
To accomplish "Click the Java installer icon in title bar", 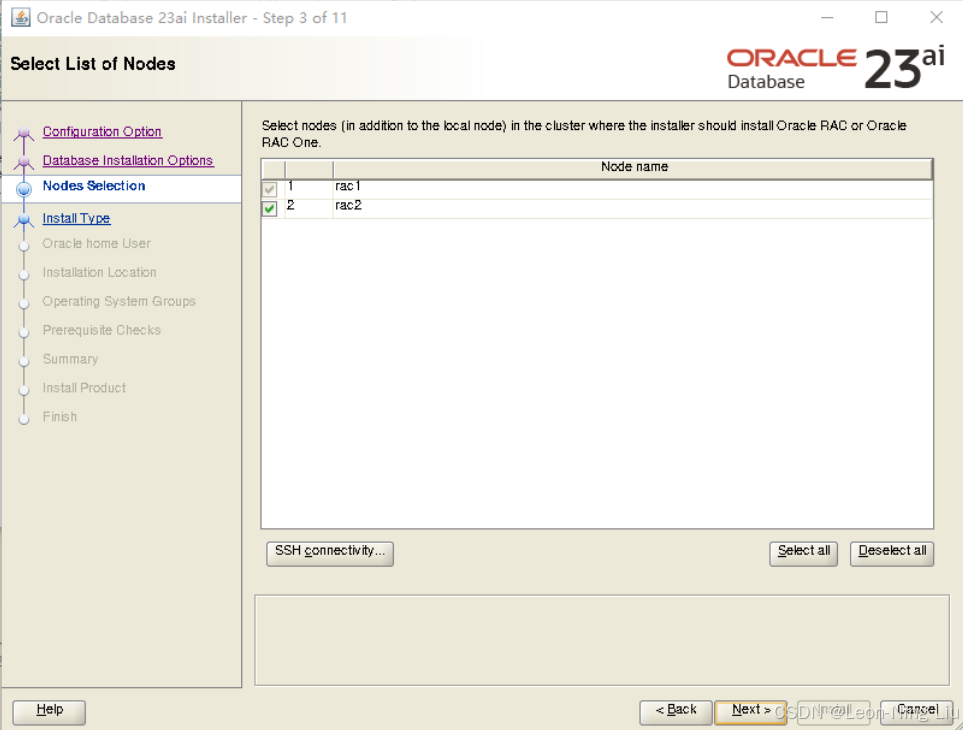I will pyautogui.click(x=21, y=17).
